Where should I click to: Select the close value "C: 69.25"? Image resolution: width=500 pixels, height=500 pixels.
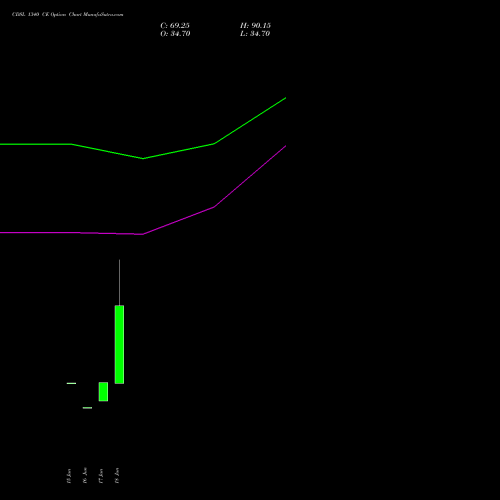pos(175,26)
